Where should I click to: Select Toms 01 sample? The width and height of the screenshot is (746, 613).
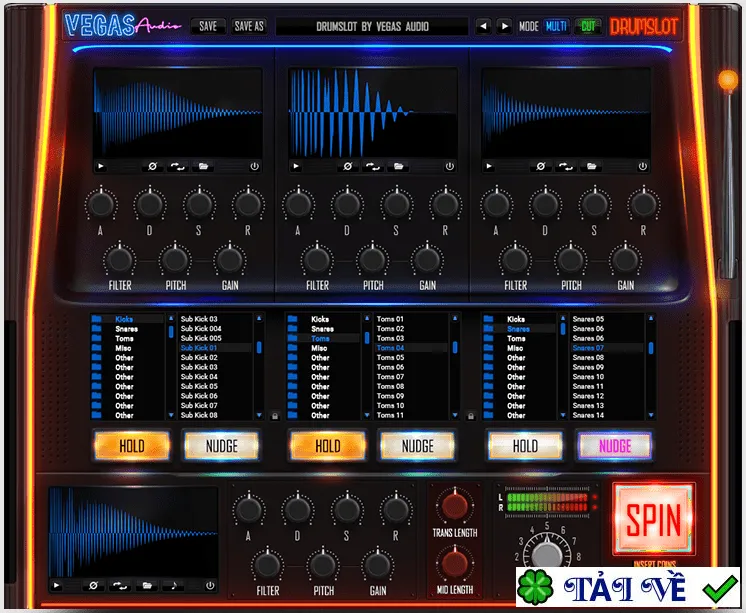(390, 319)
